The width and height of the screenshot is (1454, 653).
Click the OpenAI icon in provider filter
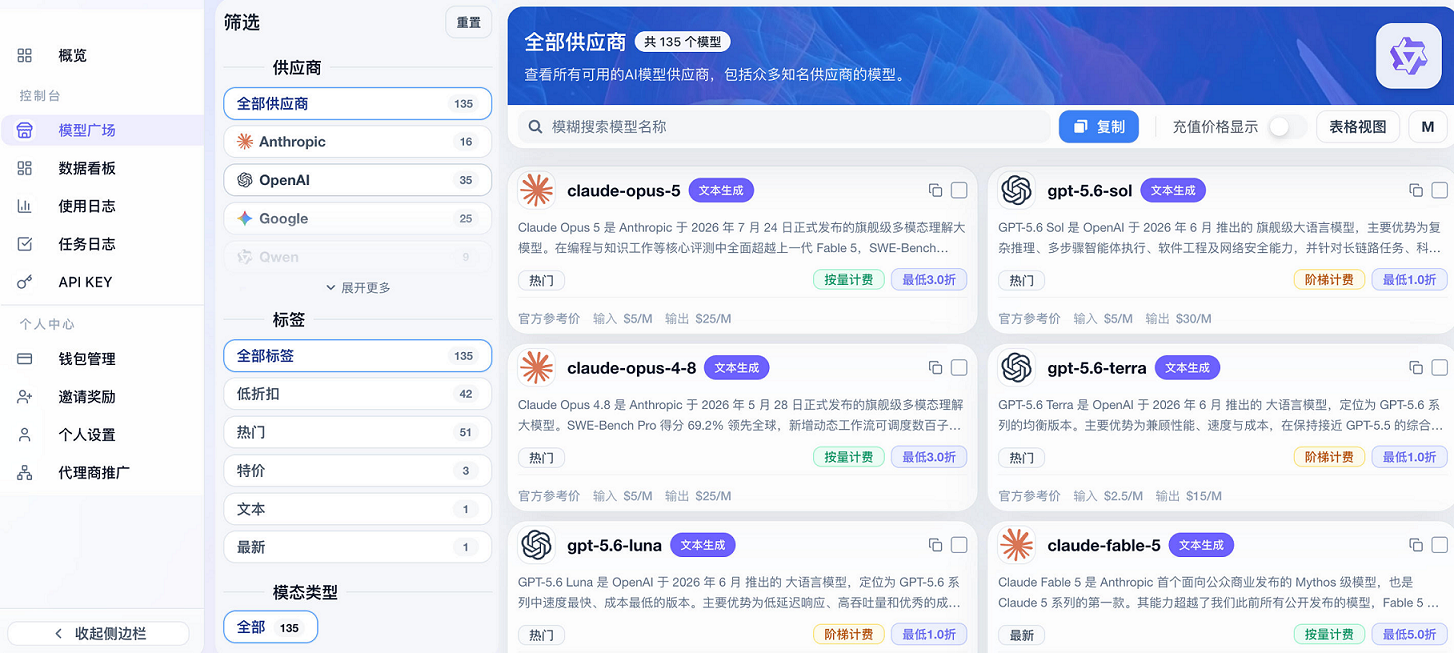pos(244,180)
